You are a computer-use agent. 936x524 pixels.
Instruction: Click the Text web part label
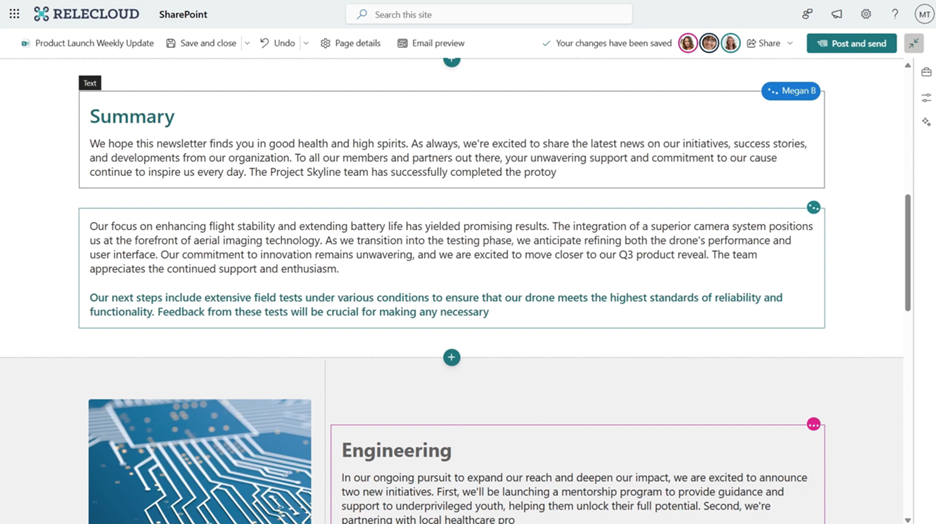[90, 83]
